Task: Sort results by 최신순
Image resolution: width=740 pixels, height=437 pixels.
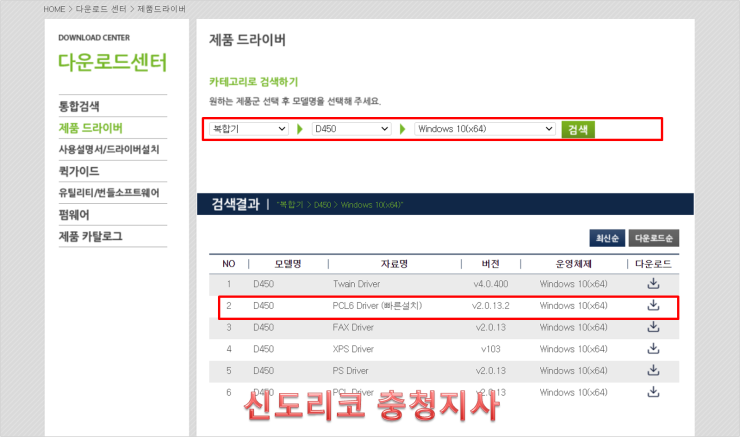Action: click(607, 238)
